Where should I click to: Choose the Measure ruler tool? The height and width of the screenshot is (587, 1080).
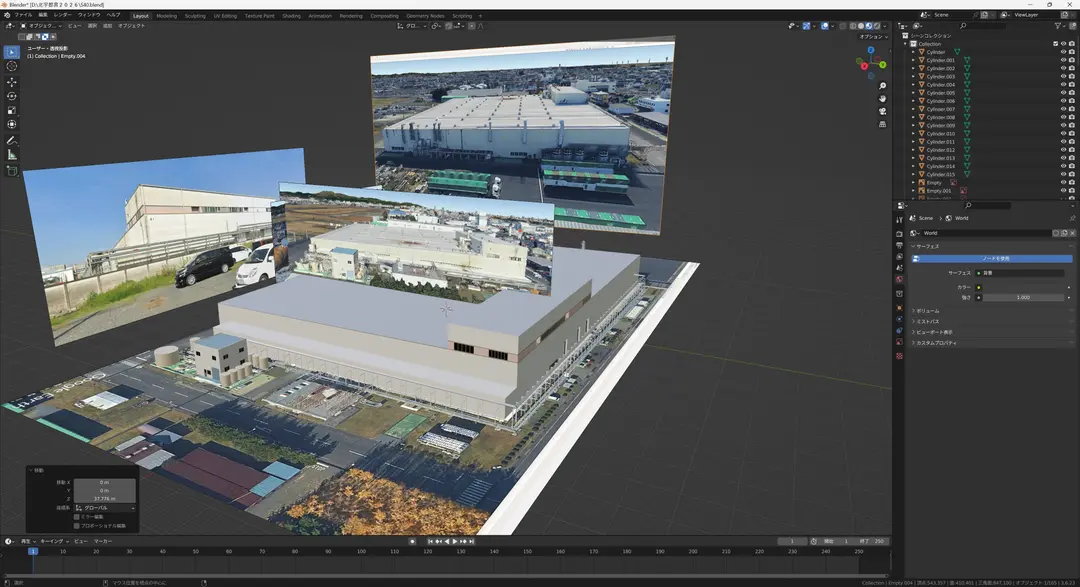coord(12,154)
